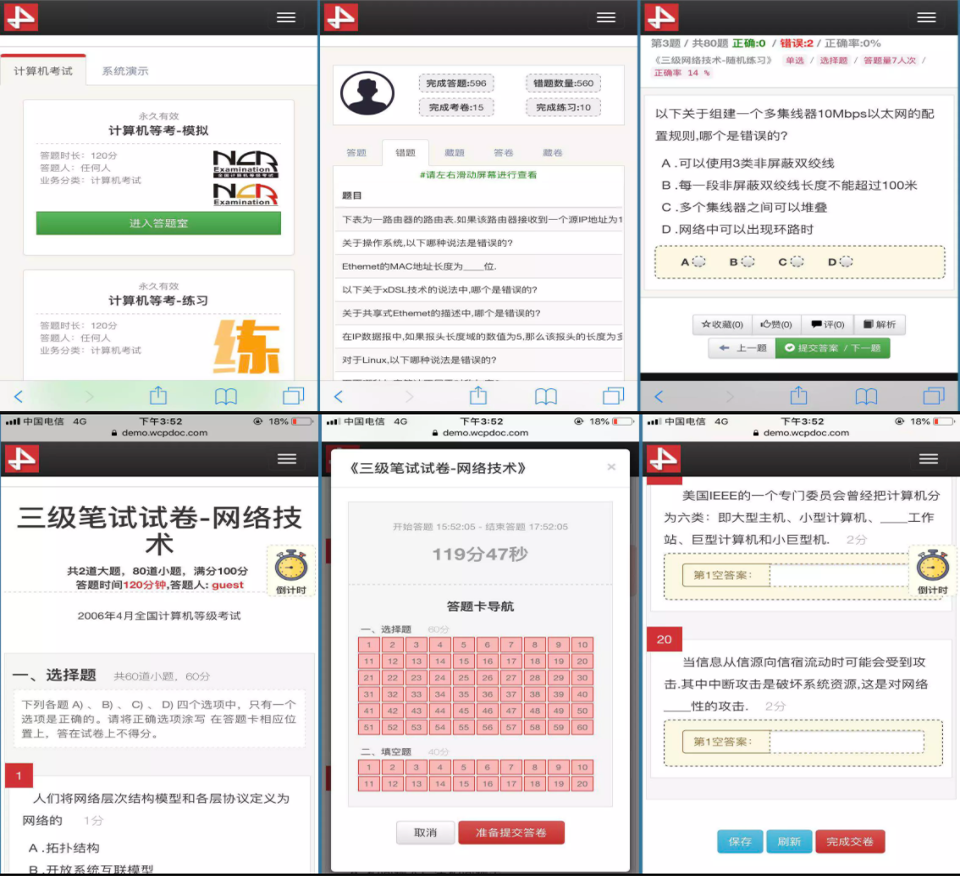Open hamburger menu above 计算机考试 tab
This screenshot has height=876, width=960.
click(x=286, y=18)
